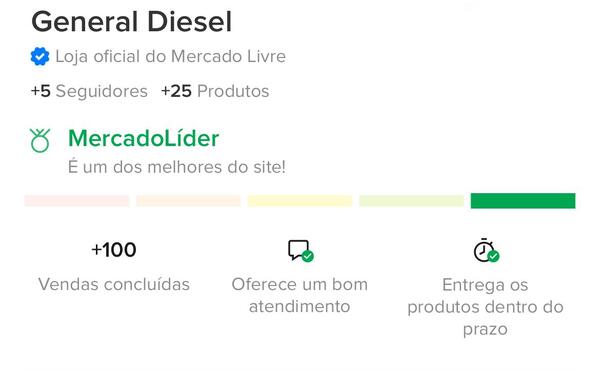Screen dimensions: 600x370
Task: Select the pale yellow reputation bar segment
Action: click(300, 201)
